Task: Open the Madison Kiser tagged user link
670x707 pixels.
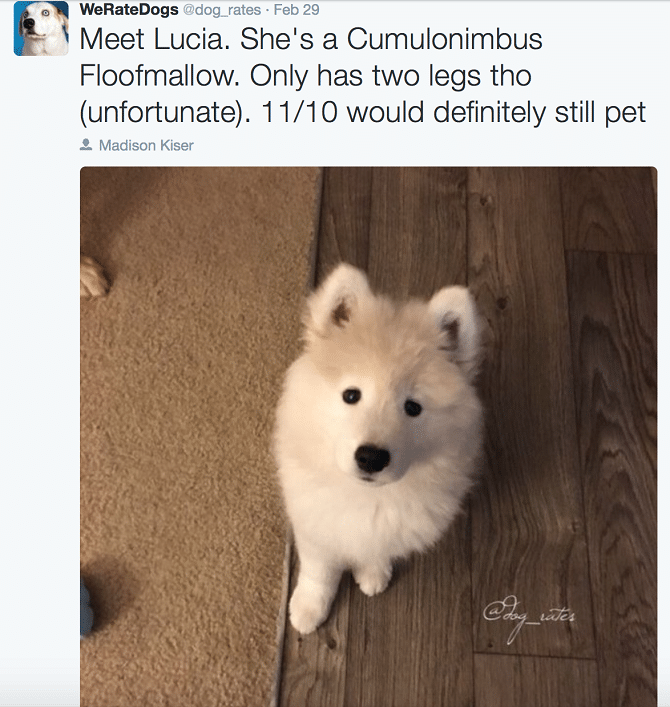Action: 146,145
